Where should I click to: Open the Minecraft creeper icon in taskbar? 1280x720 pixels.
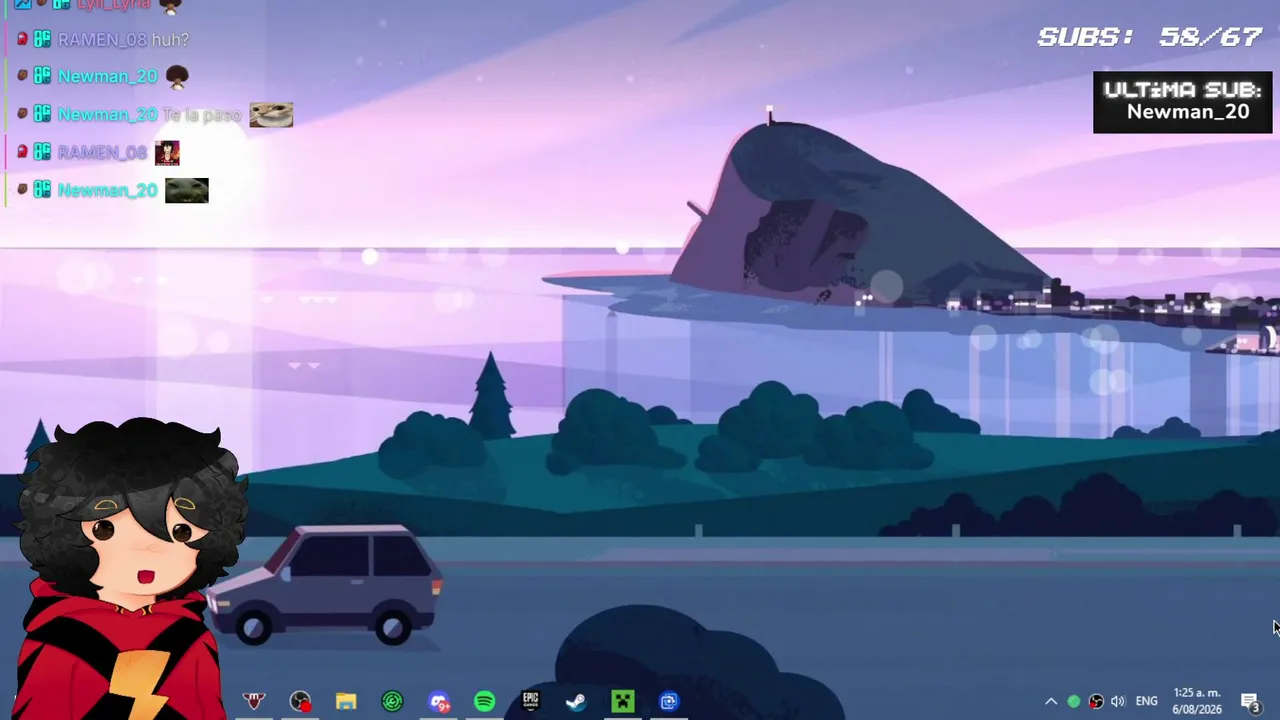pyautogui.click(x=623, y=701)
